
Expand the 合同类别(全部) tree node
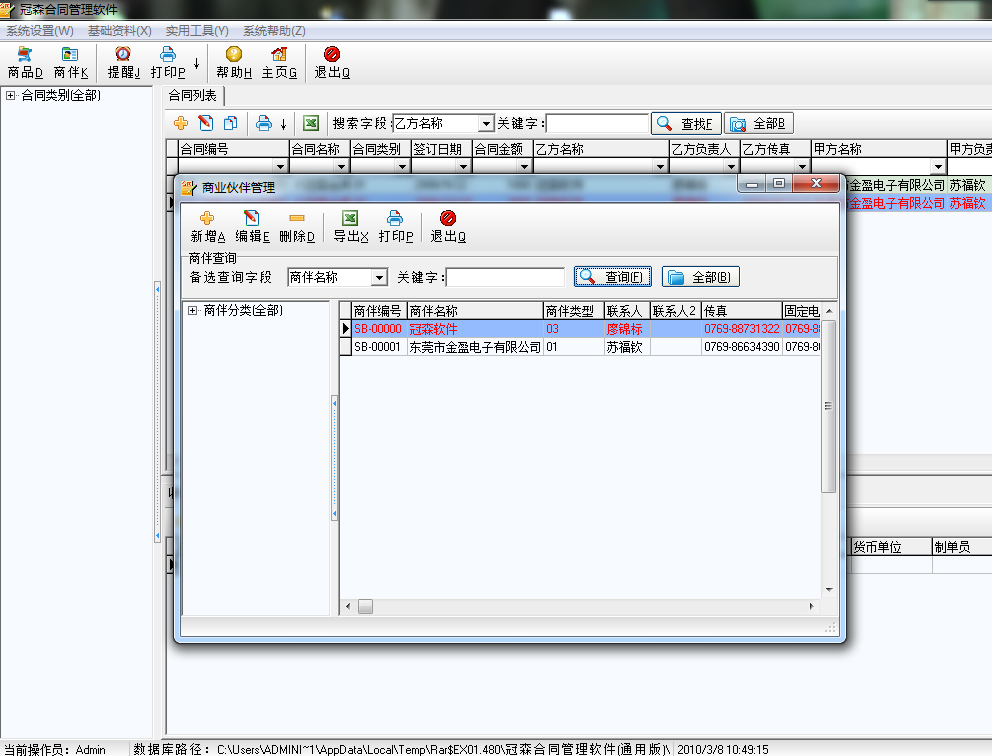(x=10, y=96)
